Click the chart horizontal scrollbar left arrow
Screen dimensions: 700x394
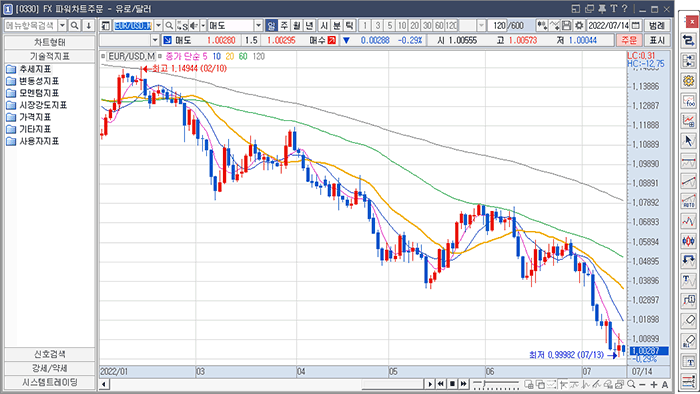point(104,384)
